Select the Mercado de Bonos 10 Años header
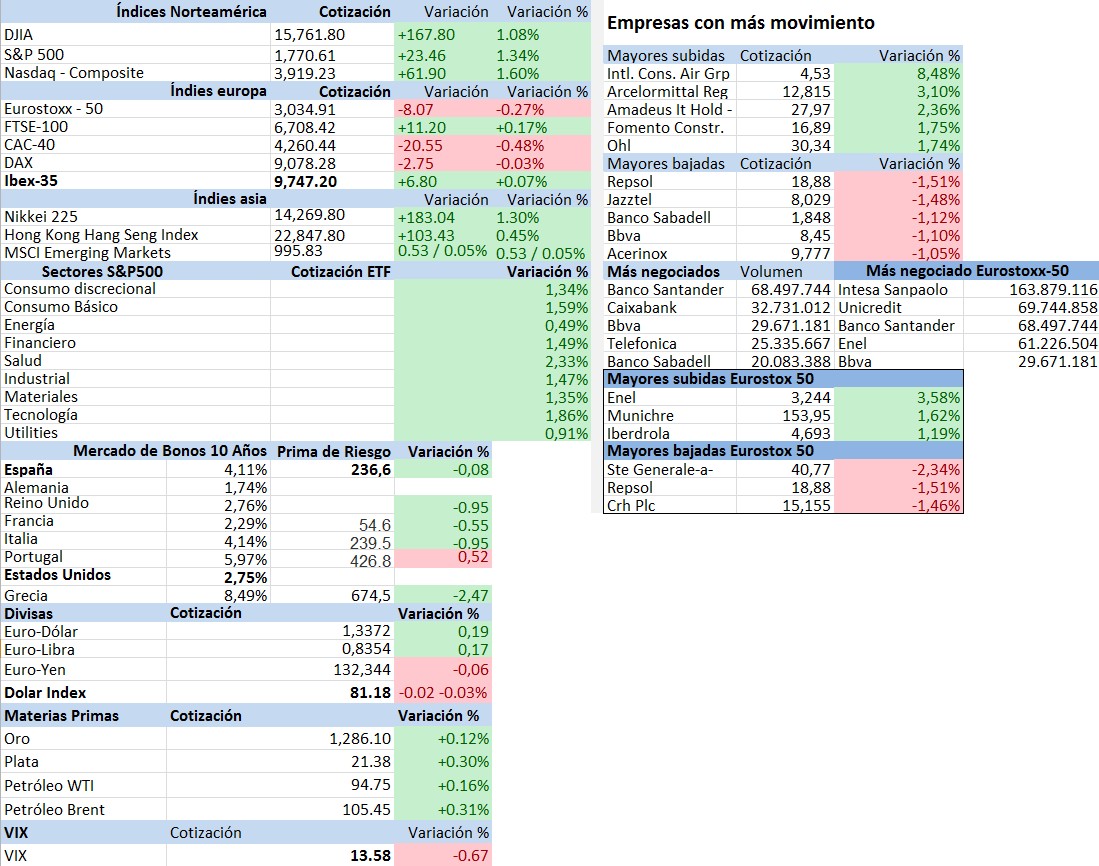This screenshot has height=866, width=1099. click(170, 451)
